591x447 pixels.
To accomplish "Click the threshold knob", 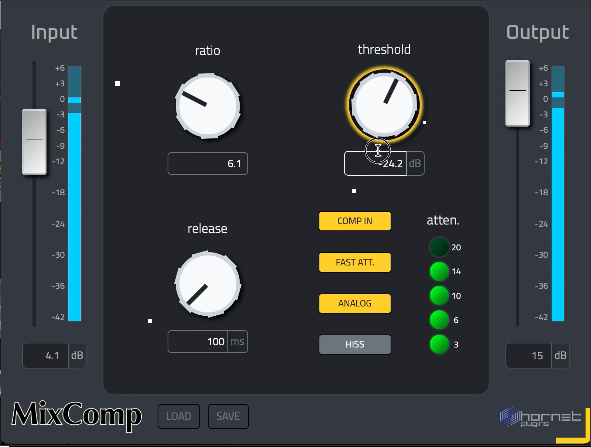I will point(384,104).
